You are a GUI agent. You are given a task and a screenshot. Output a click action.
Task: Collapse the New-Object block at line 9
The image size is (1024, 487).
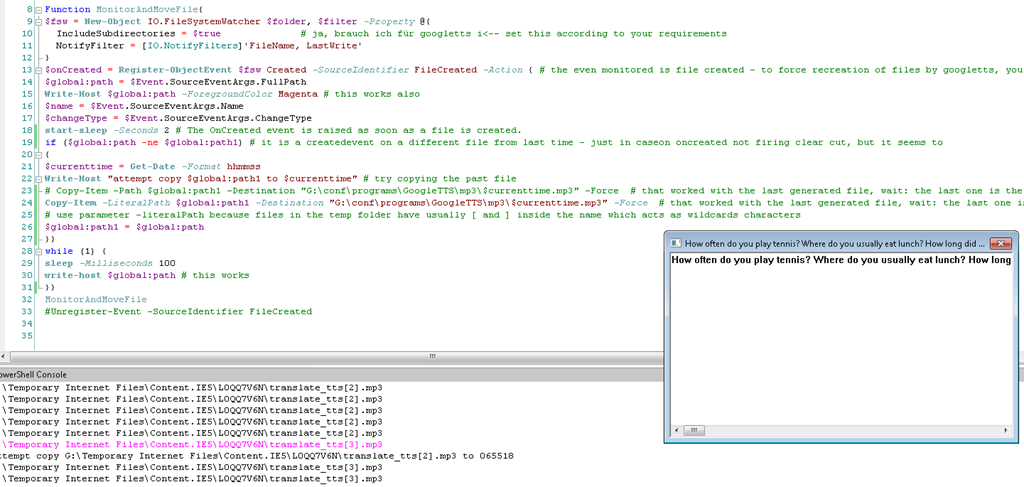[x=37, y=20]
